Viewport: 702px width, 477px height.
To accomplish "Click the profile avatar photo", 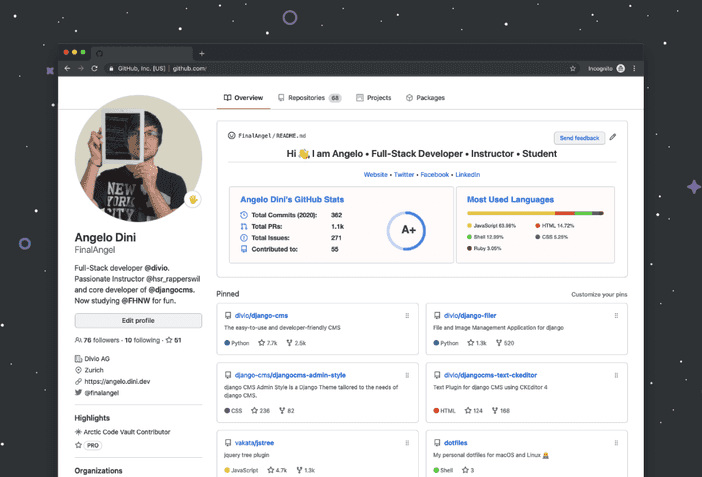I will (x=138, y=159).
